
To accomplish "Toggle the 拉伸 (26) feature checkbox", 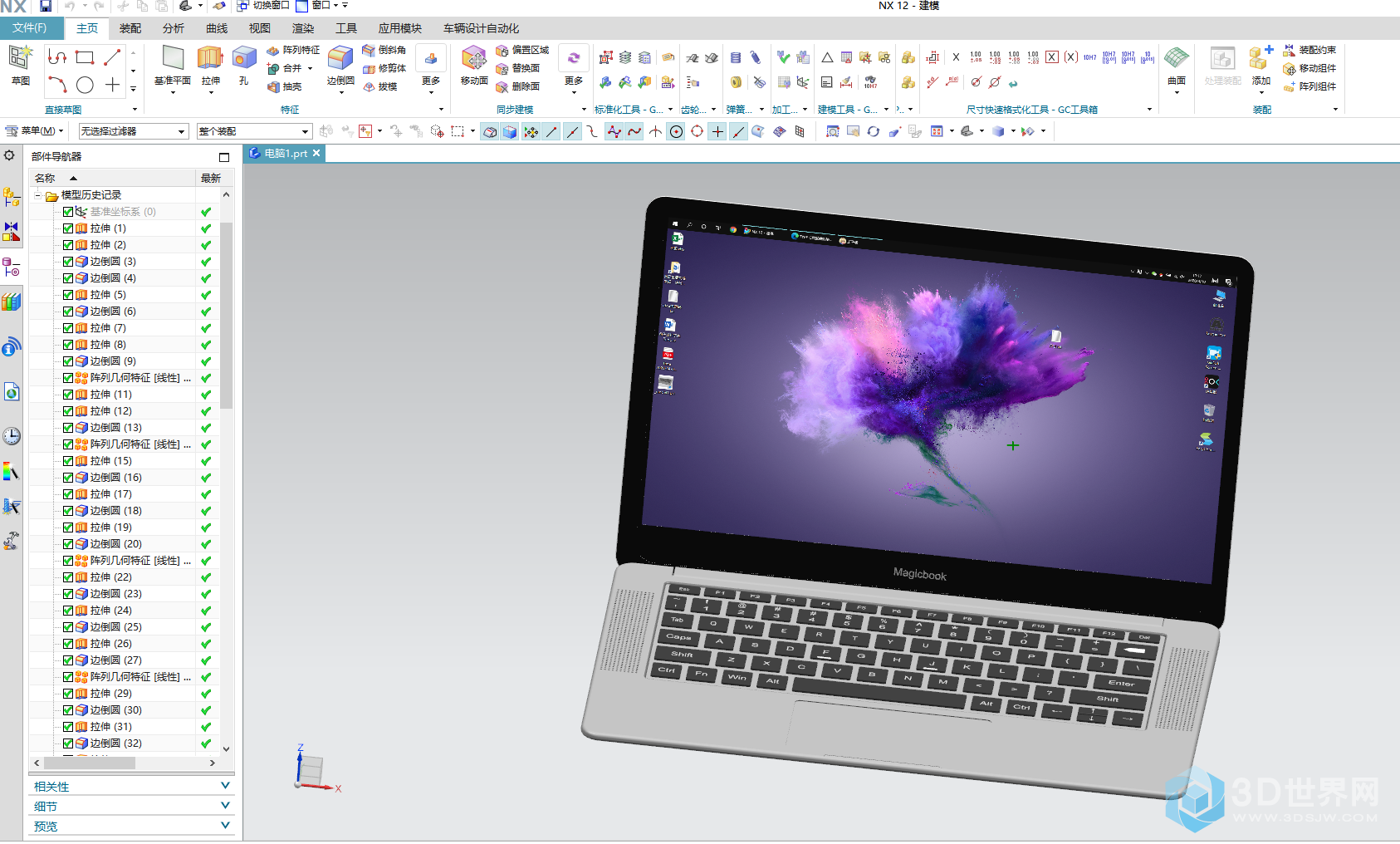I will [68, 644].
